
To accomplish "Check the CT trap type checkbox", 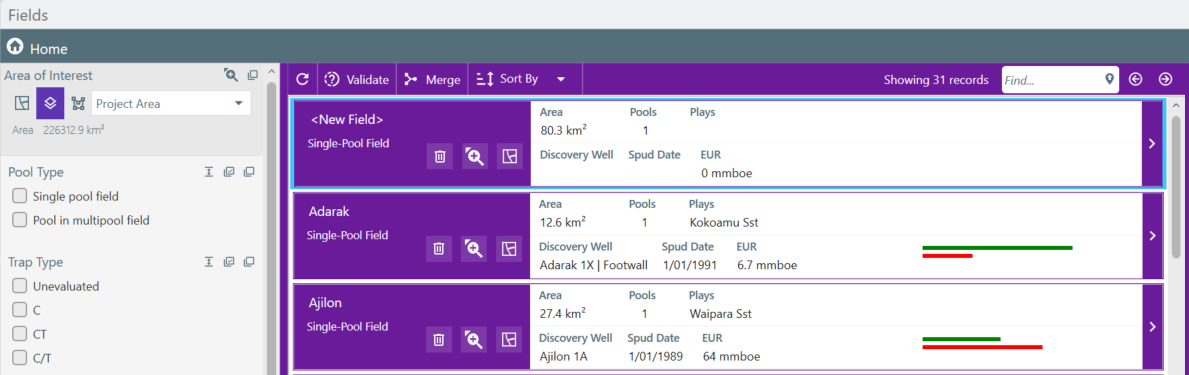I will [20, 333].
